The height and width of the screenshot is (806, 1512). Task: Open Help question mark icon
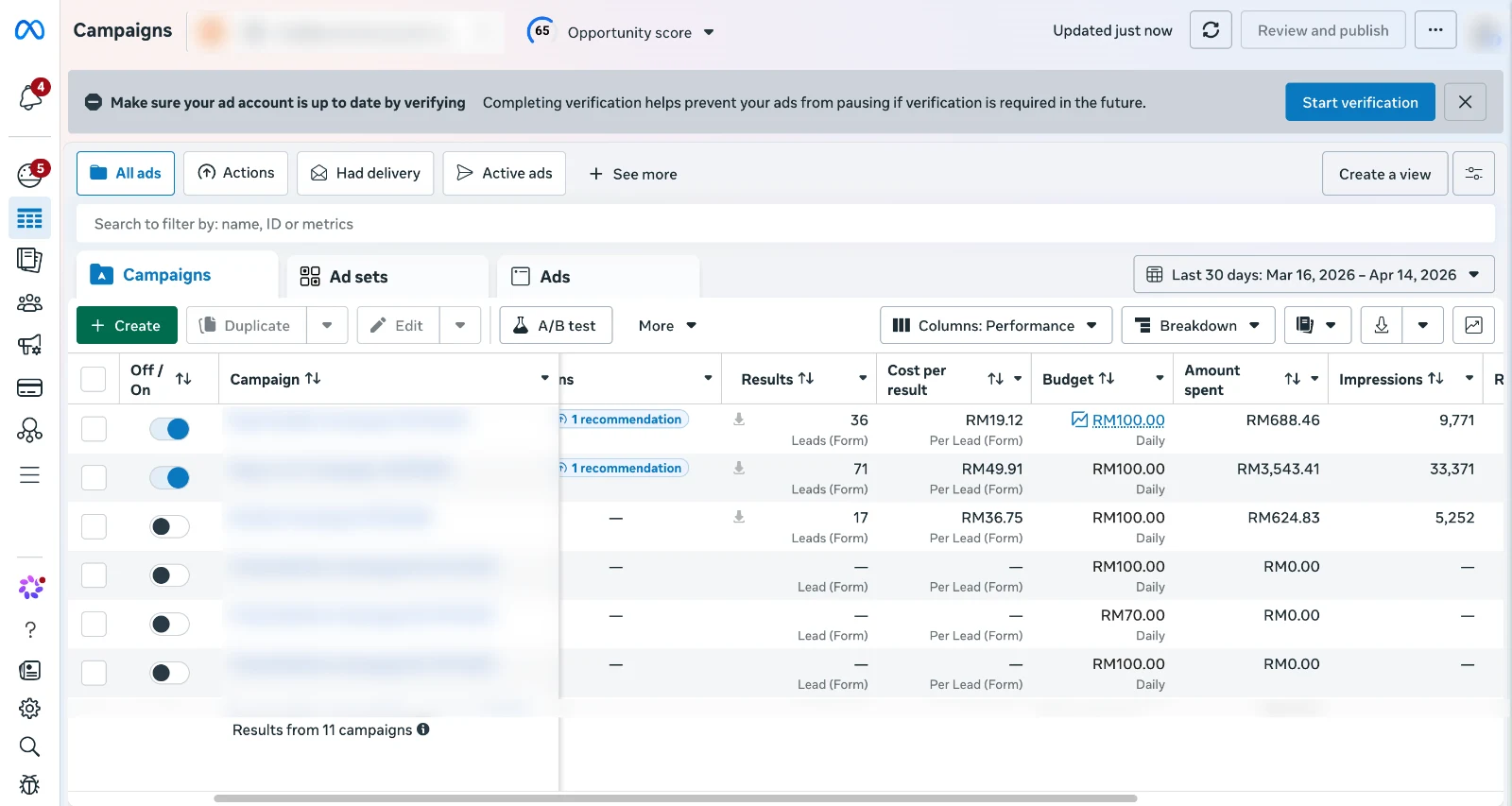point(30,630)
